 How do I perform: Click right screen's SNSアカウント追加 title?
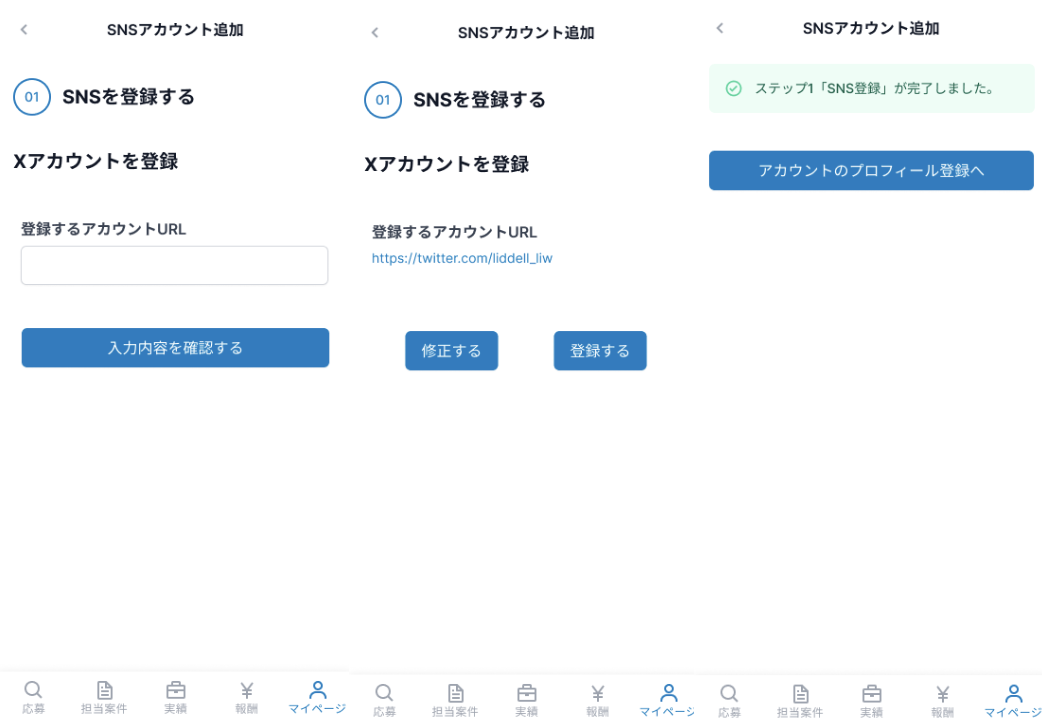point(871,29)
